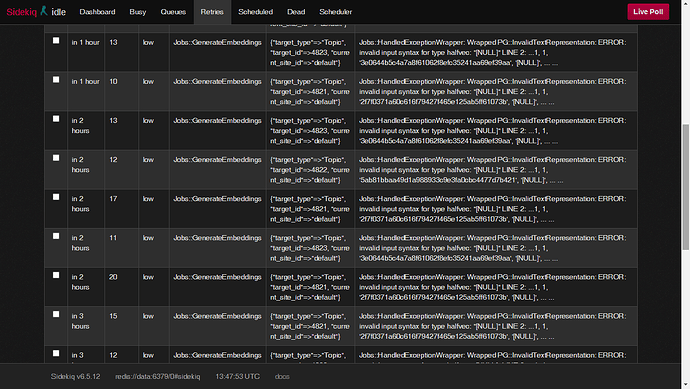The image size is (690, 389).
Task: Click the retry count 17
Action: coord(113,199)
